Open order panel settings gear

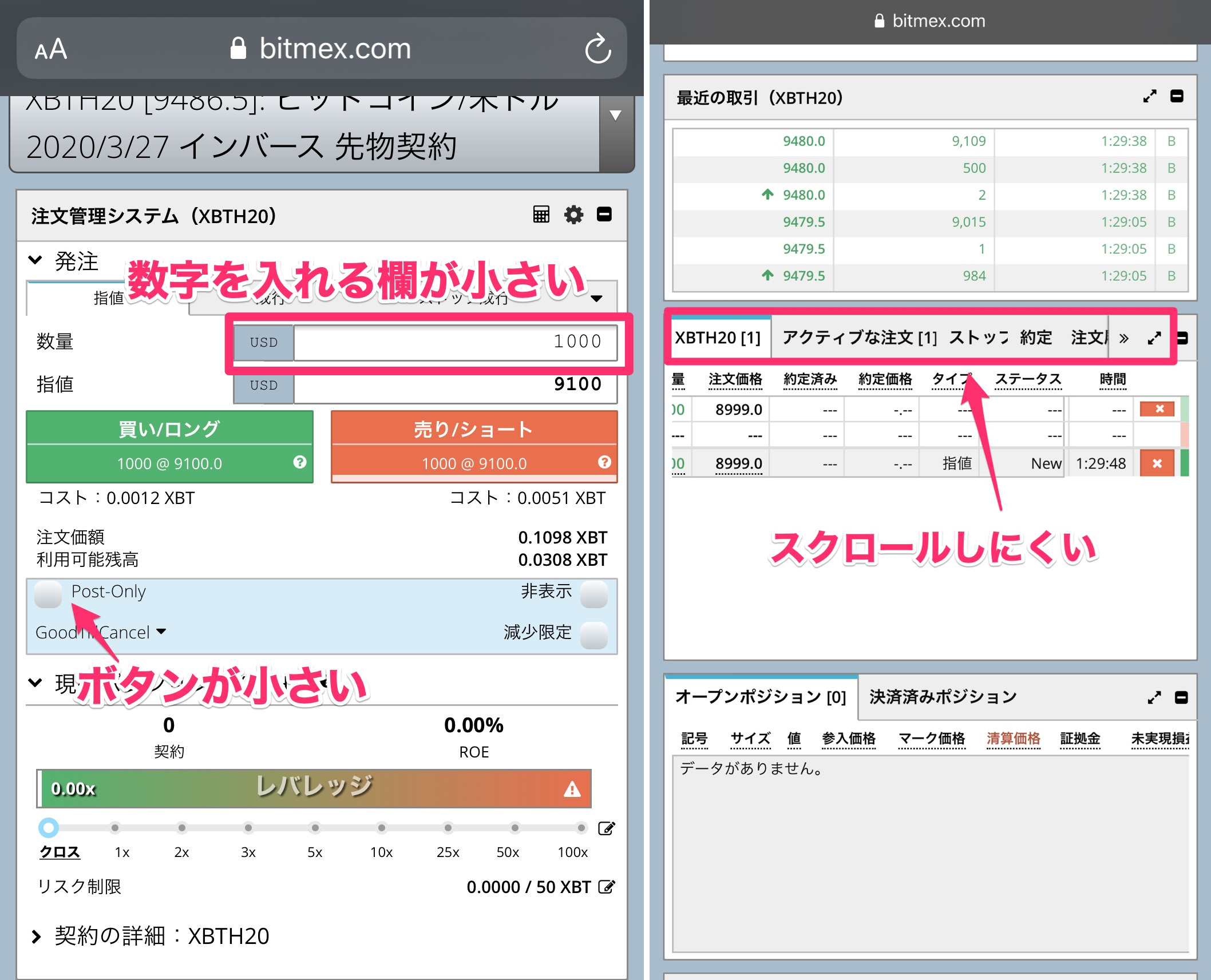click(573, 215)
